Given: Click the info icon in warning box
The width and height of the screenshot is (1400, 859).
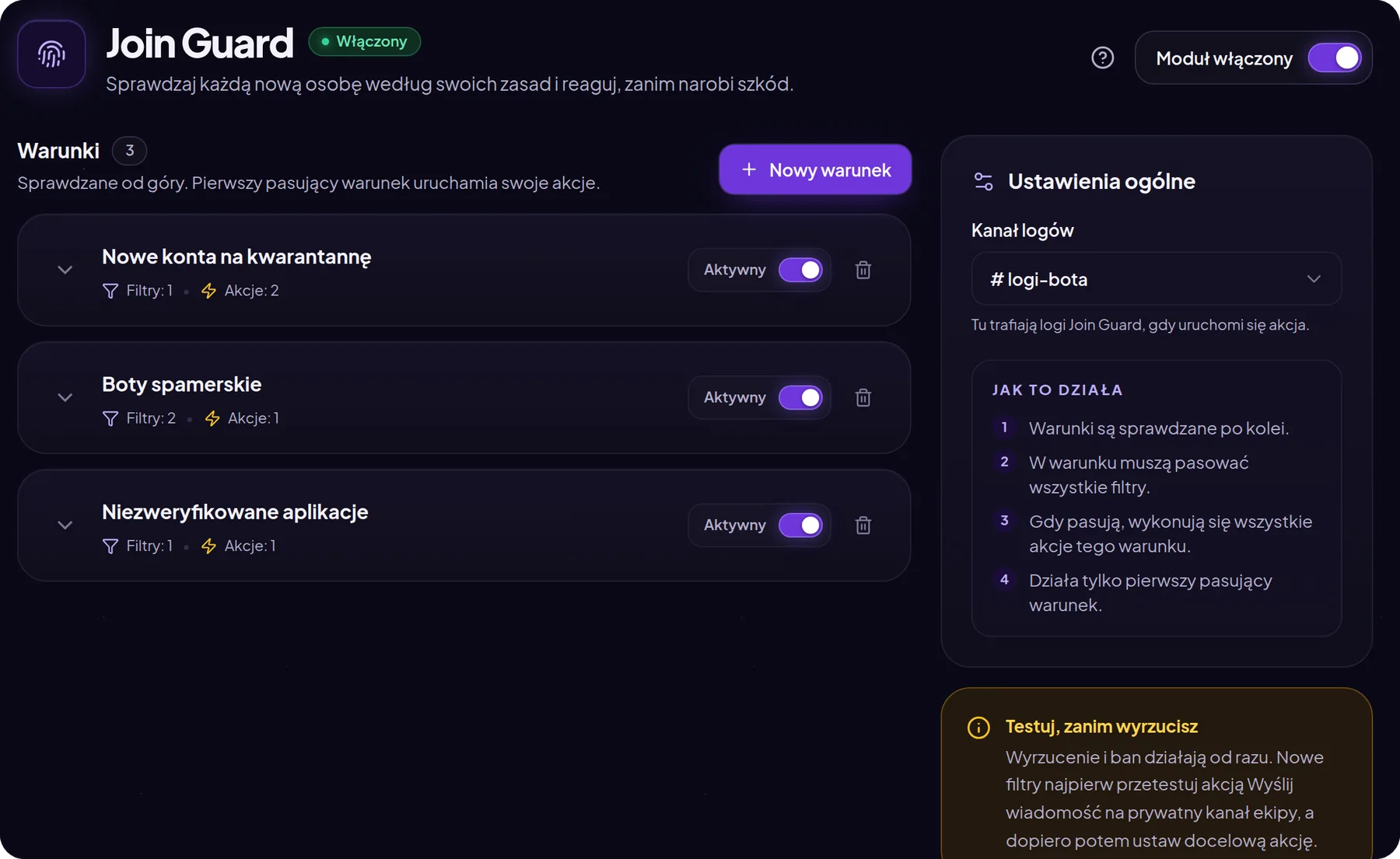Looking at the screenshot, I should (978, 728).
